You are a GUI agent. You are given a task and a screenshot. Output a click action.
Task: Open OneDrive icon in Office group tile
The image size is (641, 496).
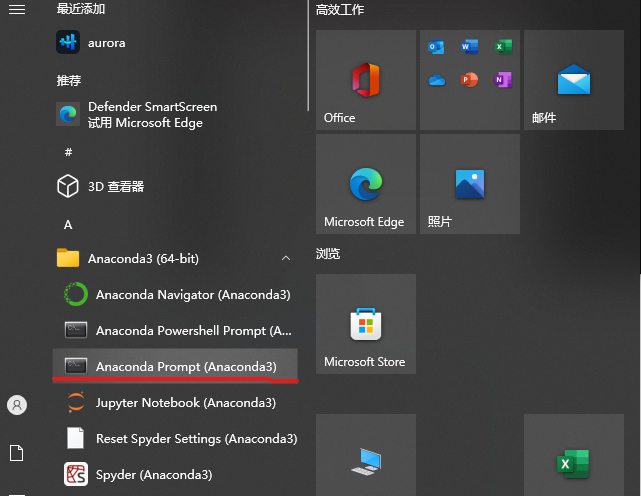pos(437,80)
